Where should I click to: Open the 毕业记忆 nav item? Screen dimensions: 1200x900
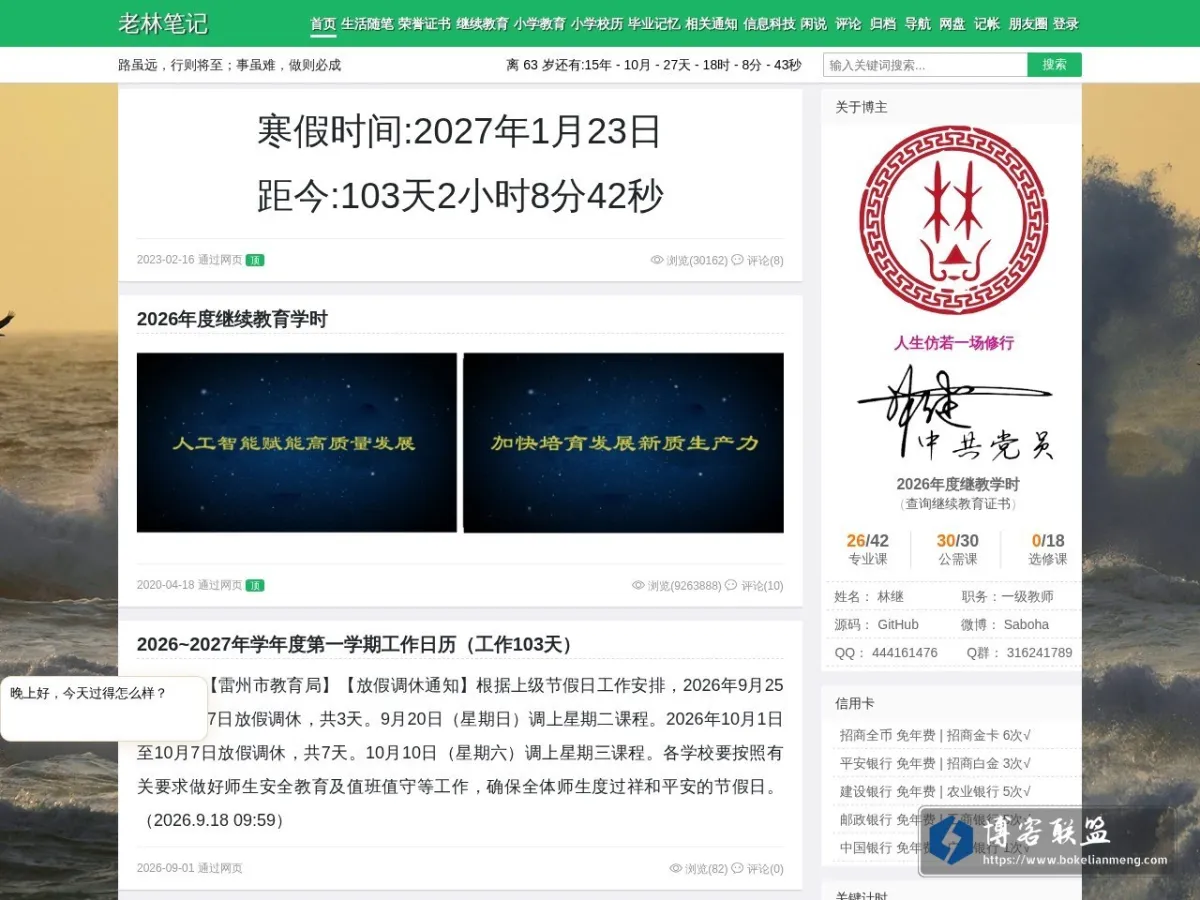tap(654, 24)
